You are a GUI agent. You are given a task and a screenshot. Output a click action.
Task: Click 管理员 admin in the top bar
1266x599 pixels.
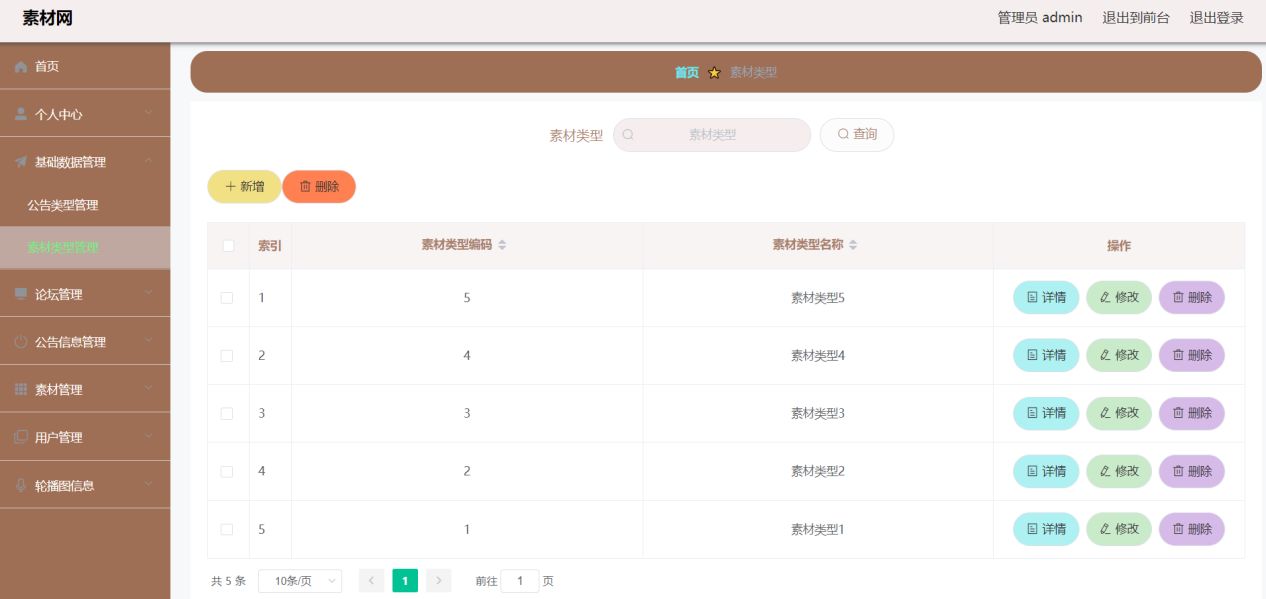[x=1040, y=18]
